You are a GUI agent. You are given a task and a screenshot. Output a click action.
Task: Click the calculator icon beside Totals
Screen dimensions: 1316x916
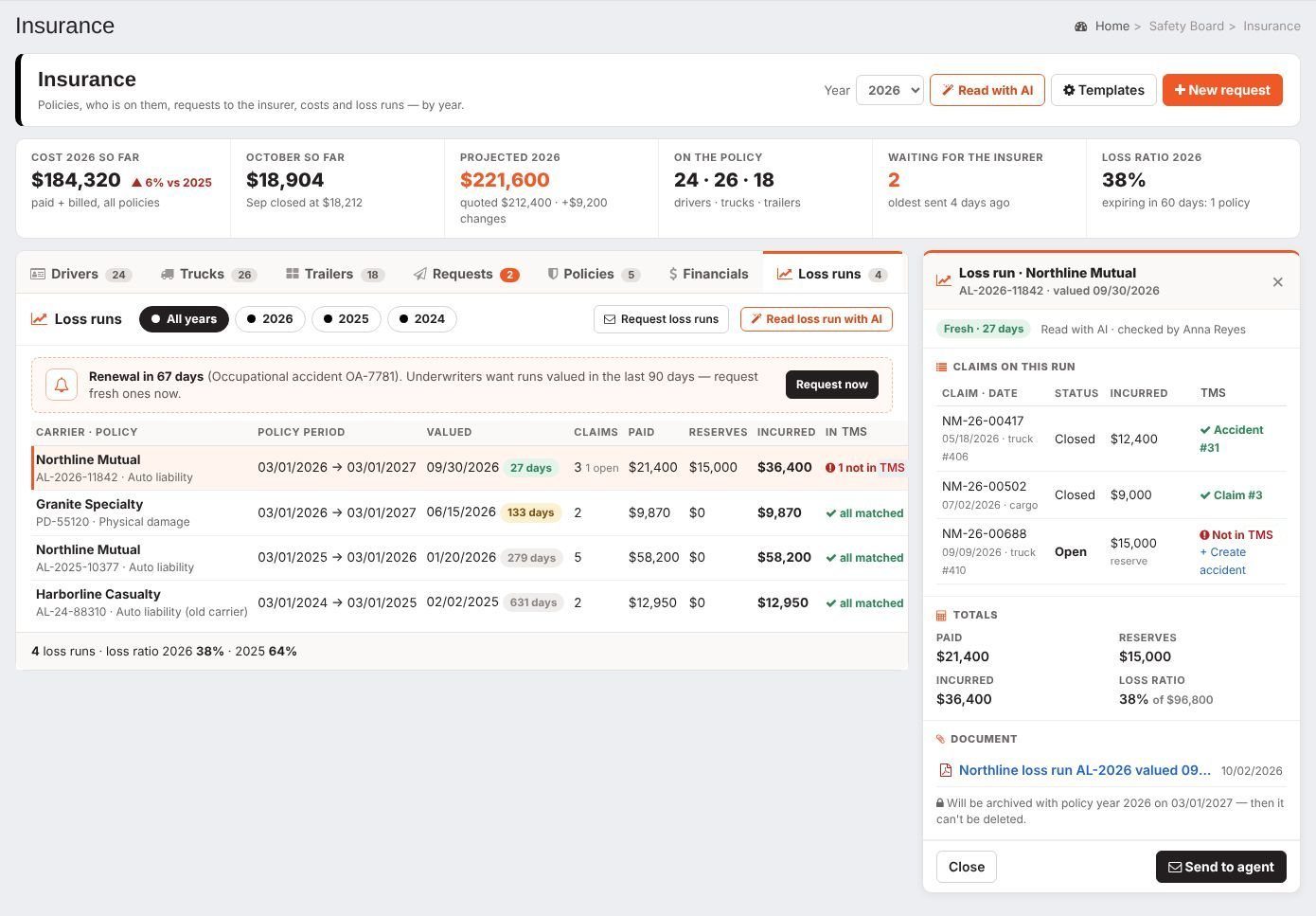coord(941,615)
